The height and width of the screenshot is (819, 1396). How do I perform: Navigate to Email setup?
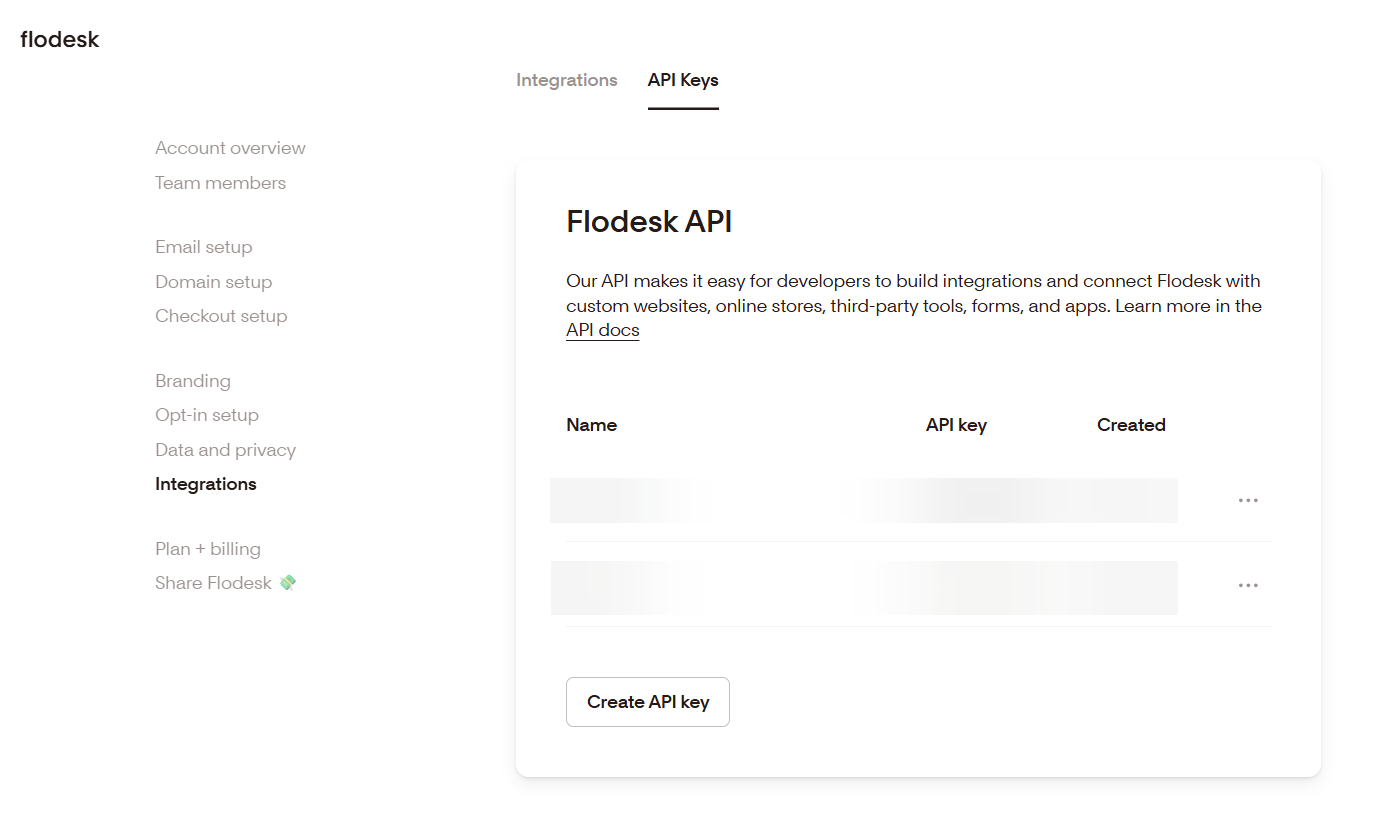pyautogui.click(x=203, y=247)
